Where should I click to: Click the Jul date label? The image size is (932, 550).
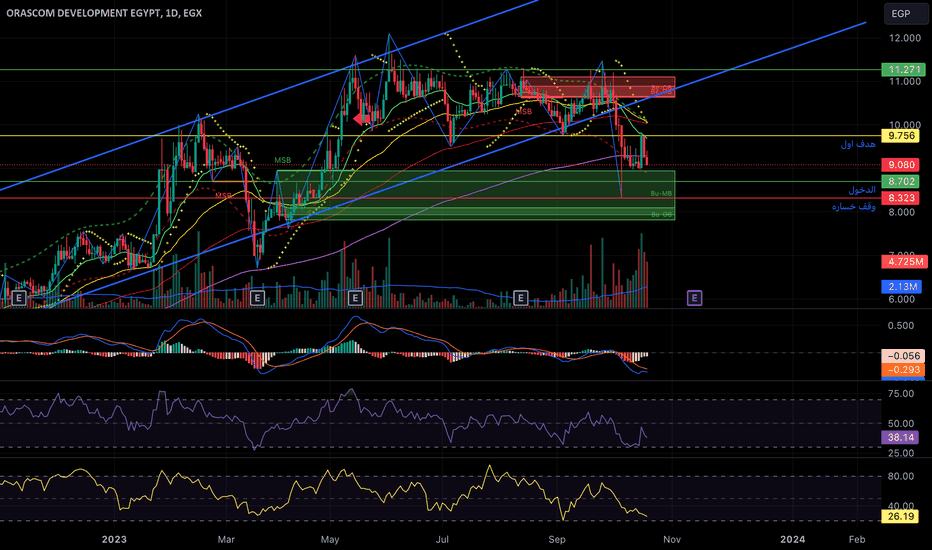pyautogui.click(x=442, y=539)
